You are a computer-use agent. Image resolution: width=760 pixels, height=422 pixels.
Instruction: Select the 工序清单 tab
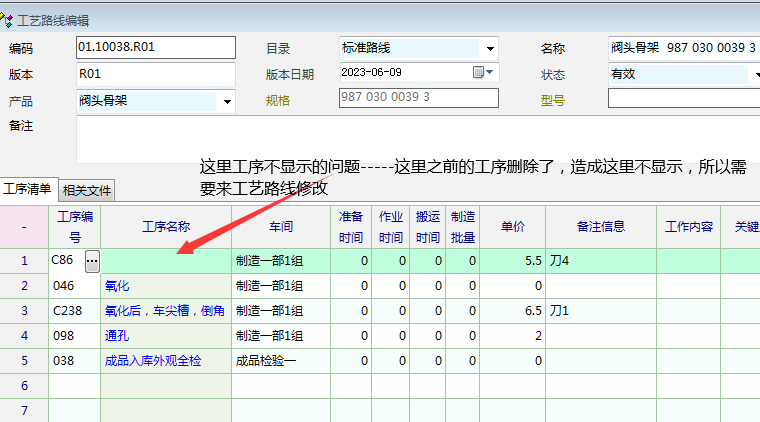(28, 189)
